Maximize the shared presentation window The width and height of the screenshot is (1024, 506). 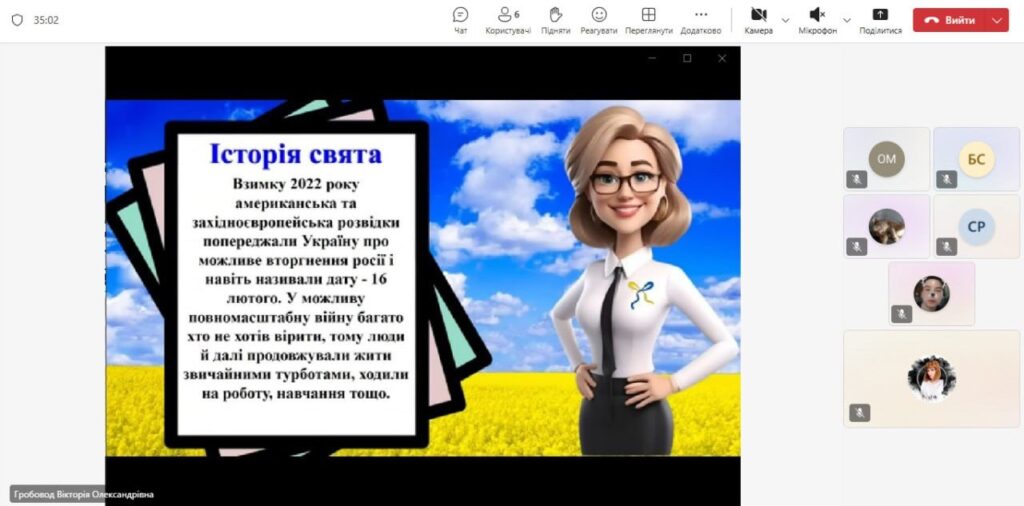[687, 59]
